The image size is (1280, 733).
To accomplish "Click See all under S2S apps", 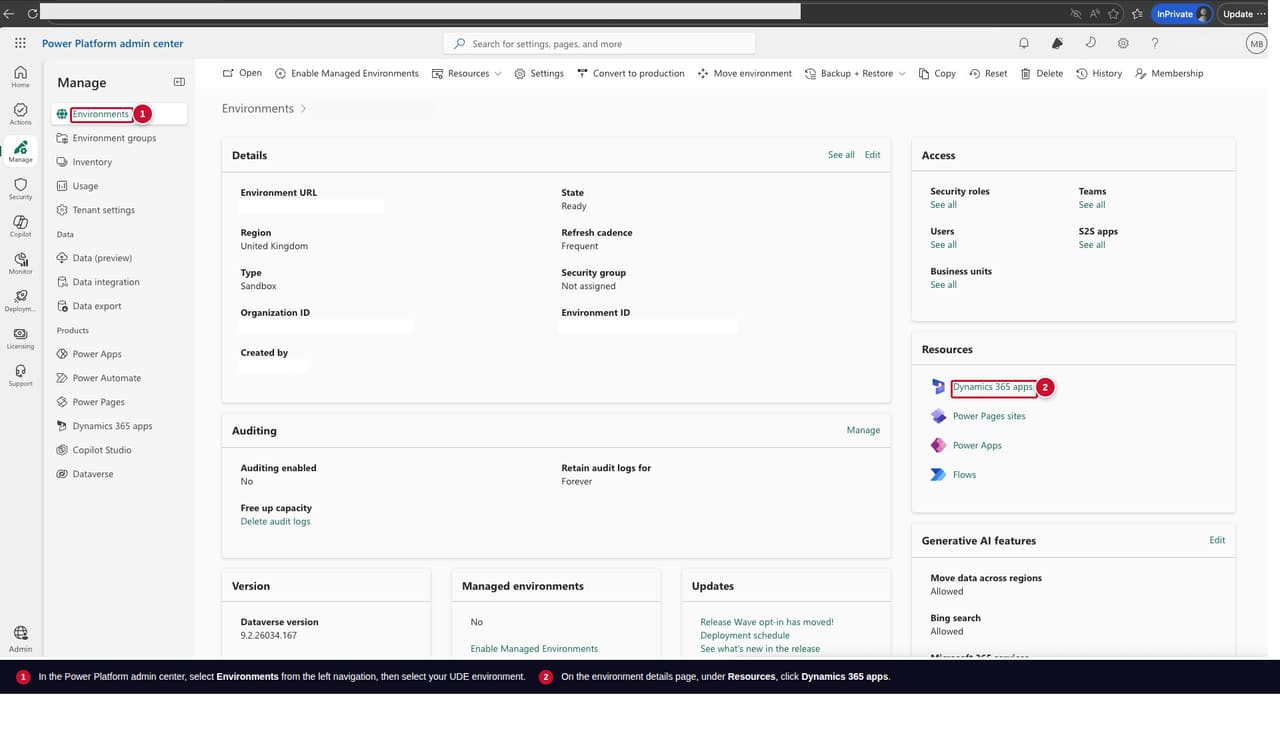I will 1092,245.
